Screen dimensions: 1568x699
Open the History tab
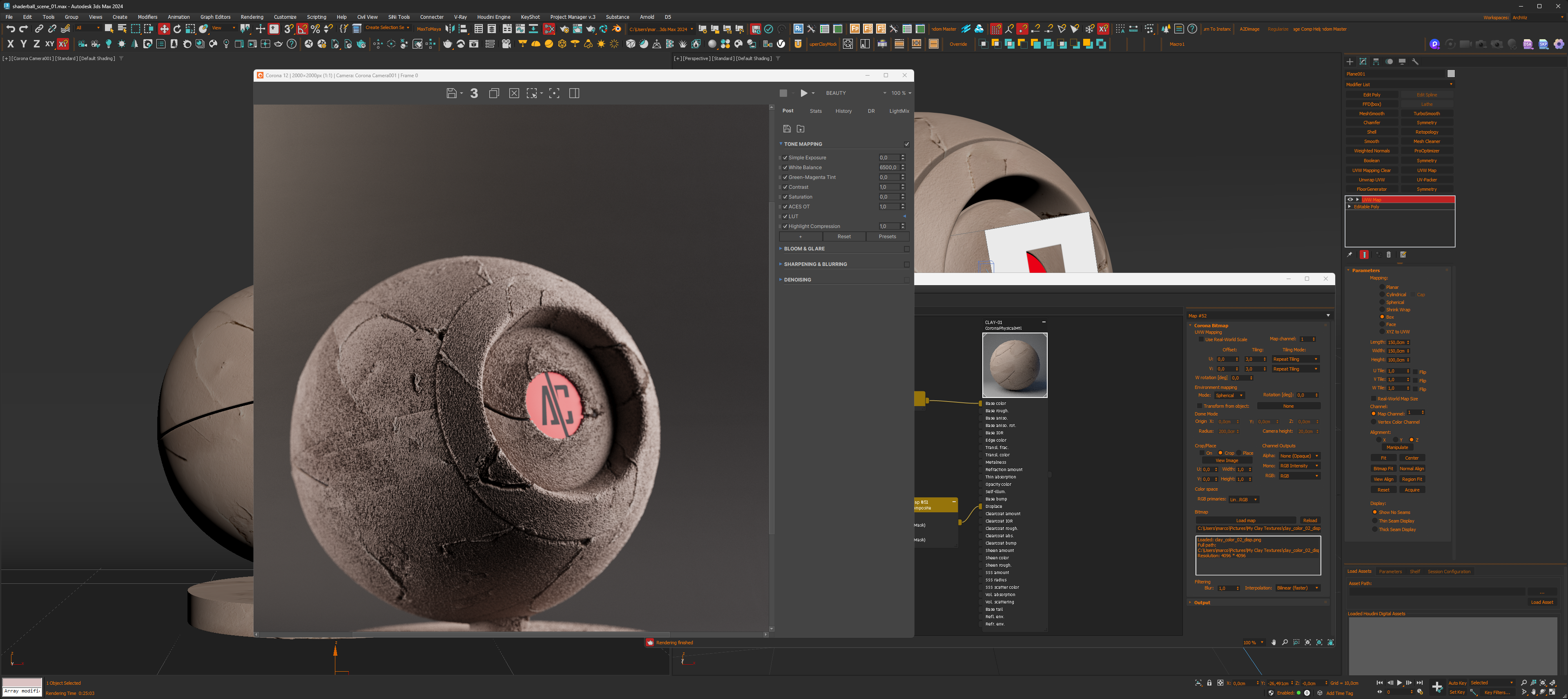[844, 111]
